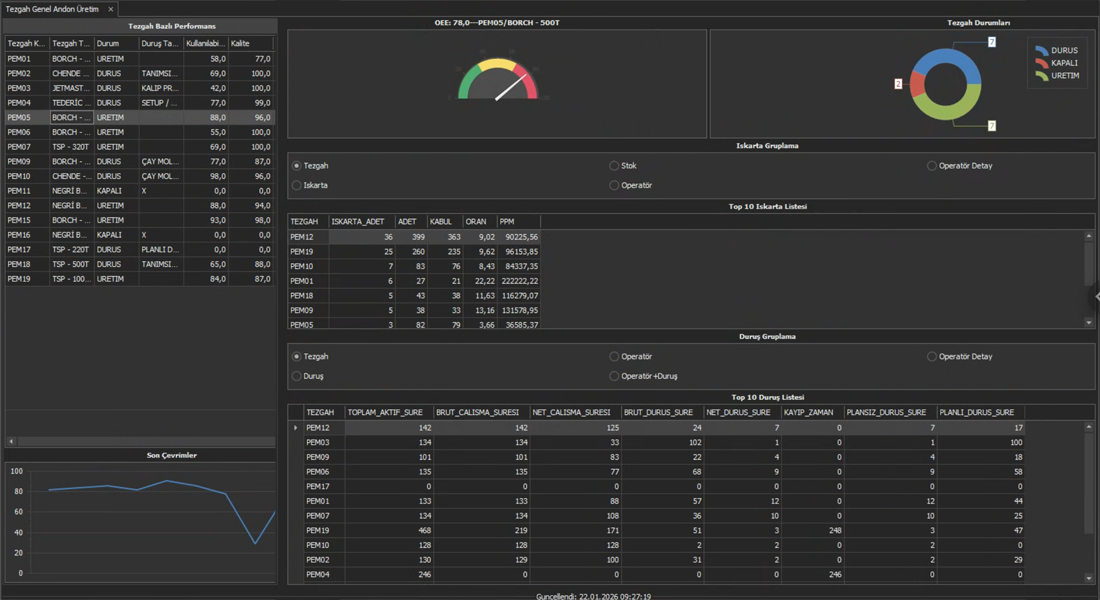This screenshot has height=600, width=1100.
Task: Expand the collapsed side panel arrow at right edge
Action: point(1096,297)
